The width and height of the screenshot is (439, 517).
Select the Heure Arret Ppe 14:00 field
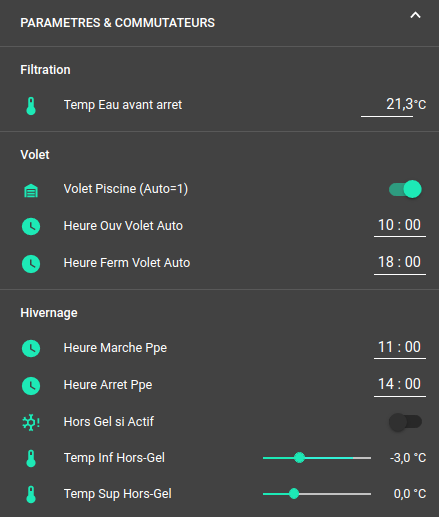point(400,385)
